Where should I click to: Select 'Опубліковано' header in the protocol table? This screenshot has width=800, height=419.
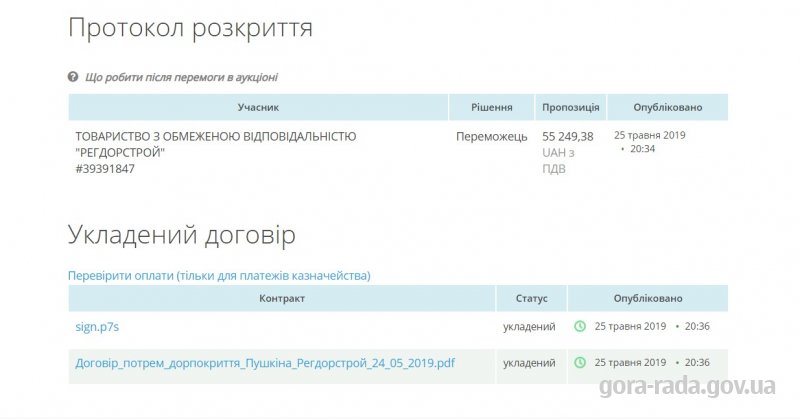pos(667,107)
